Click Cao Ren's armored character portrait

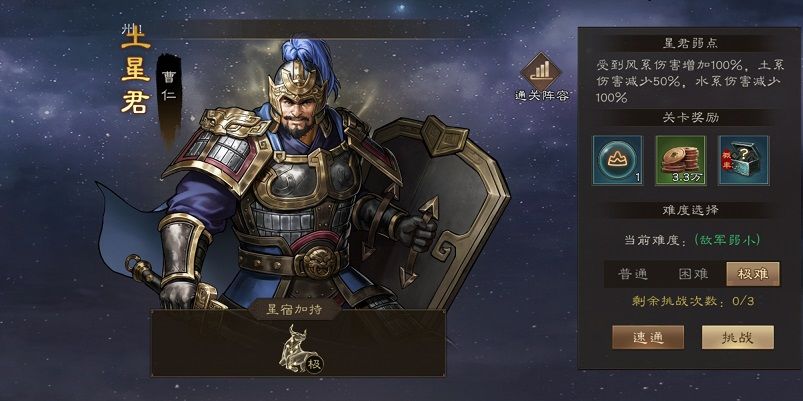302,174
